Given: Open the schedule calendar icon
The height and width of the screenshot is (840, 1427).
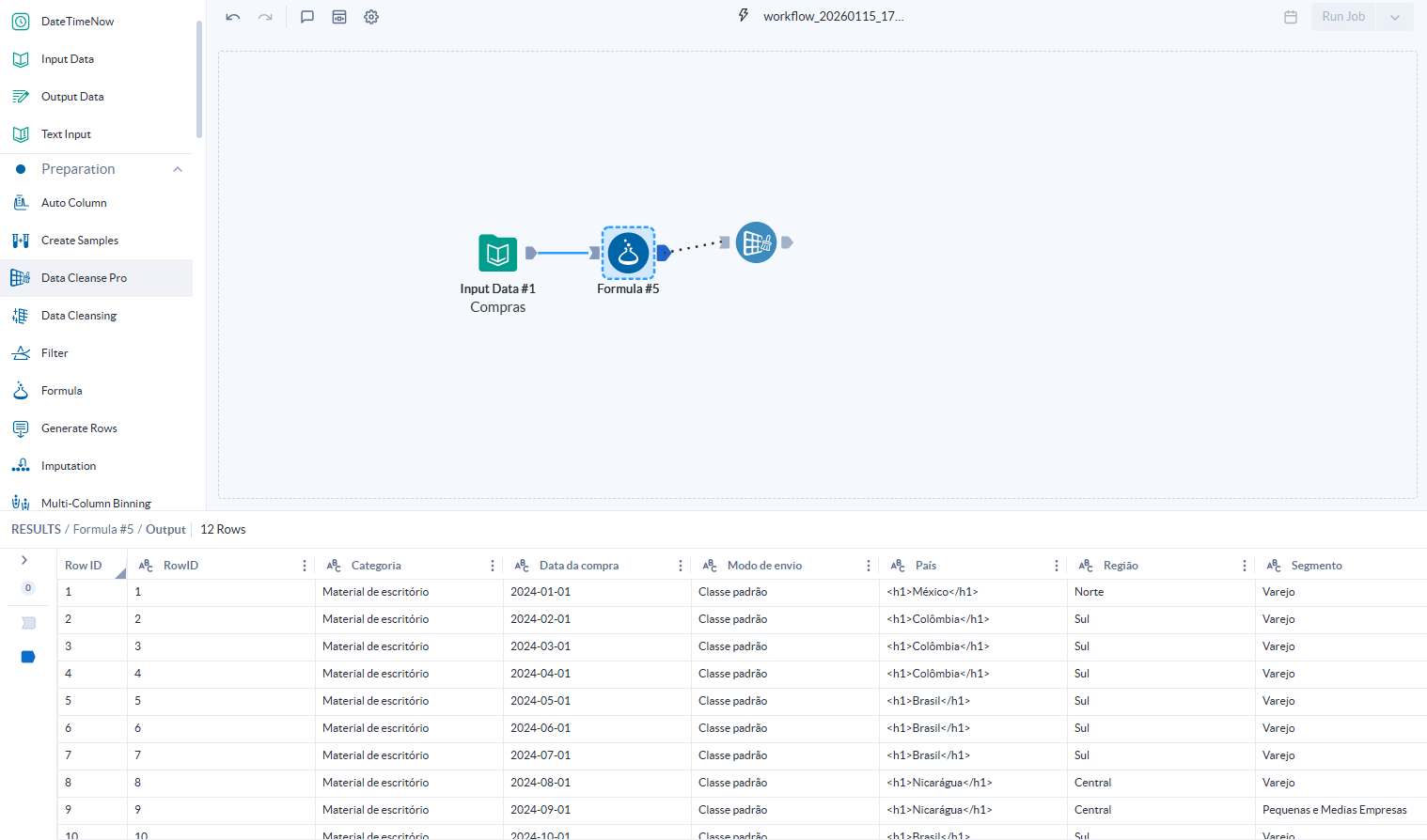Looking at the screenshot, I should coord(1291,17).
